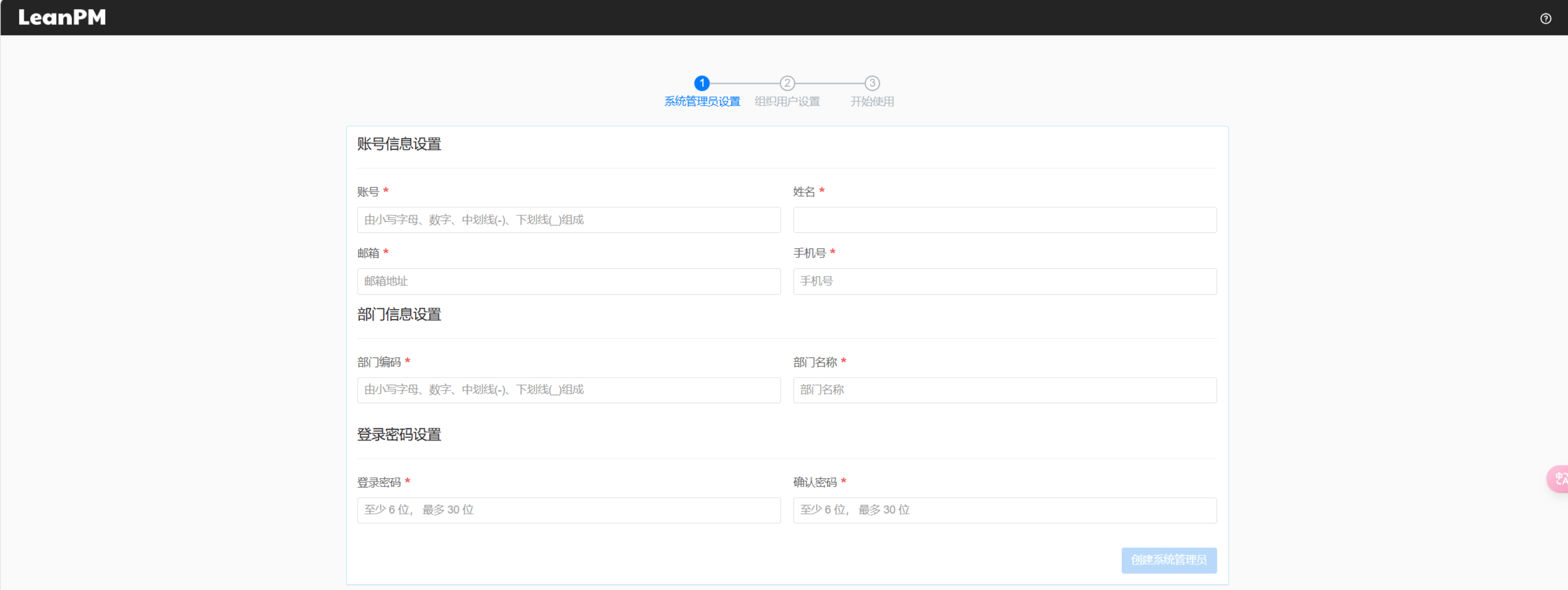The width and height of the screenshot is (1568, 590).
Task: Click the 登录密码 password field
Action: pos(568,510)
